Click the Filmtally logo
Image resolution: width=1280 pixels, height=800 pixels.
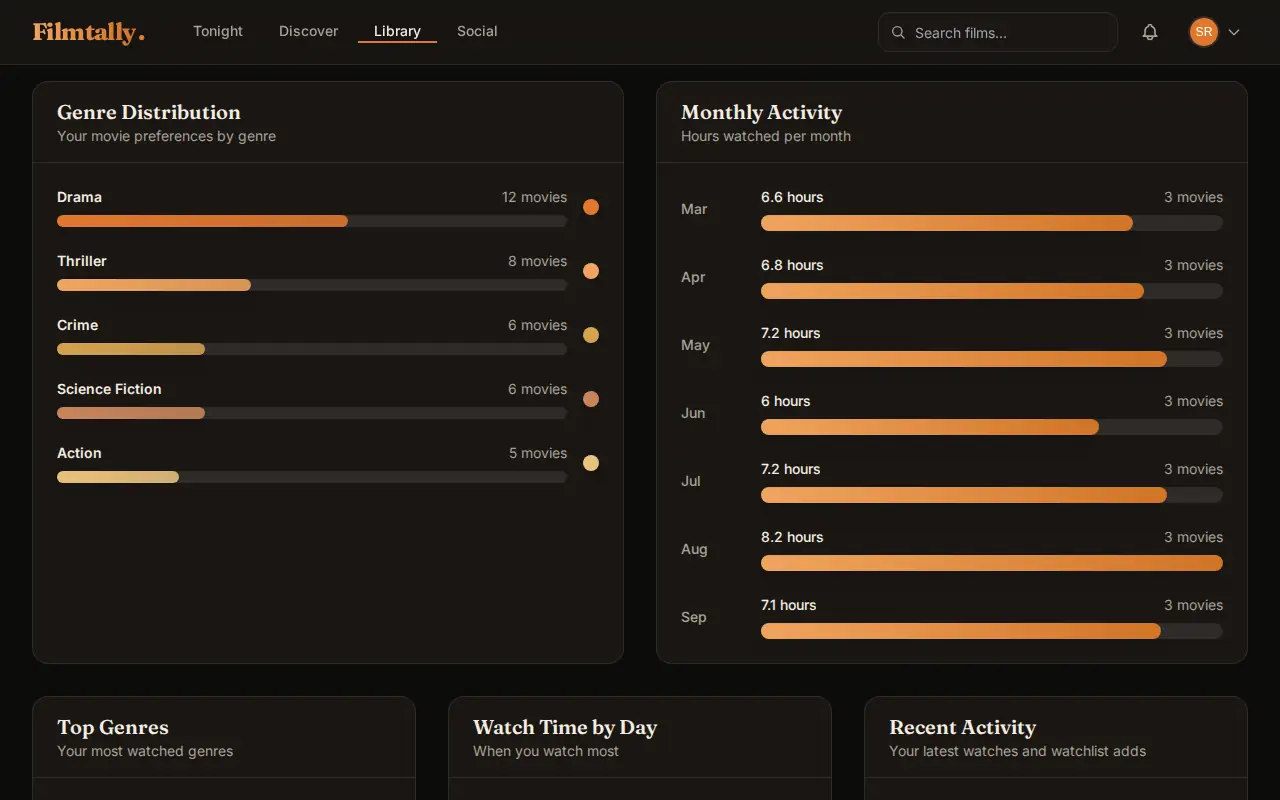pyautogui.click(x=89, y=32)
